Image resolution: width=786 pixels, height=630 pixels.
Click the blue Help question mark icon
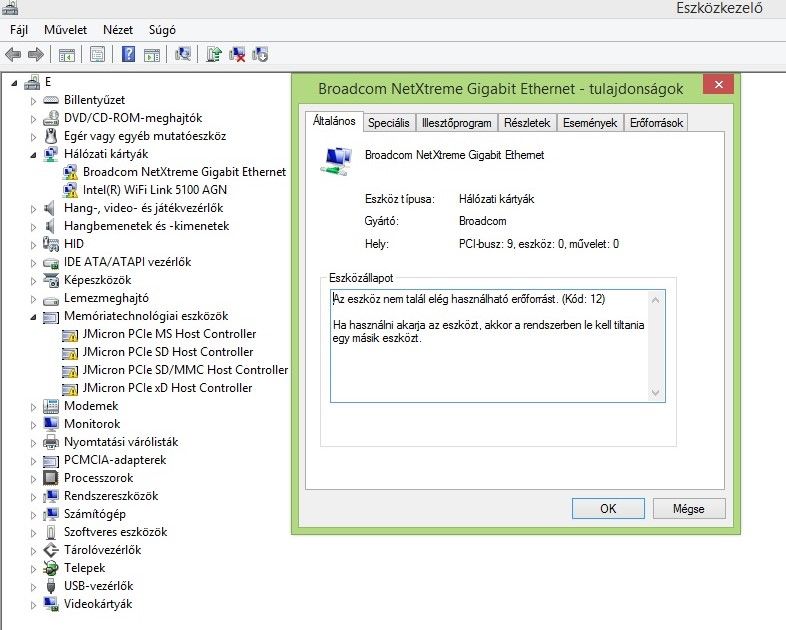128,54
